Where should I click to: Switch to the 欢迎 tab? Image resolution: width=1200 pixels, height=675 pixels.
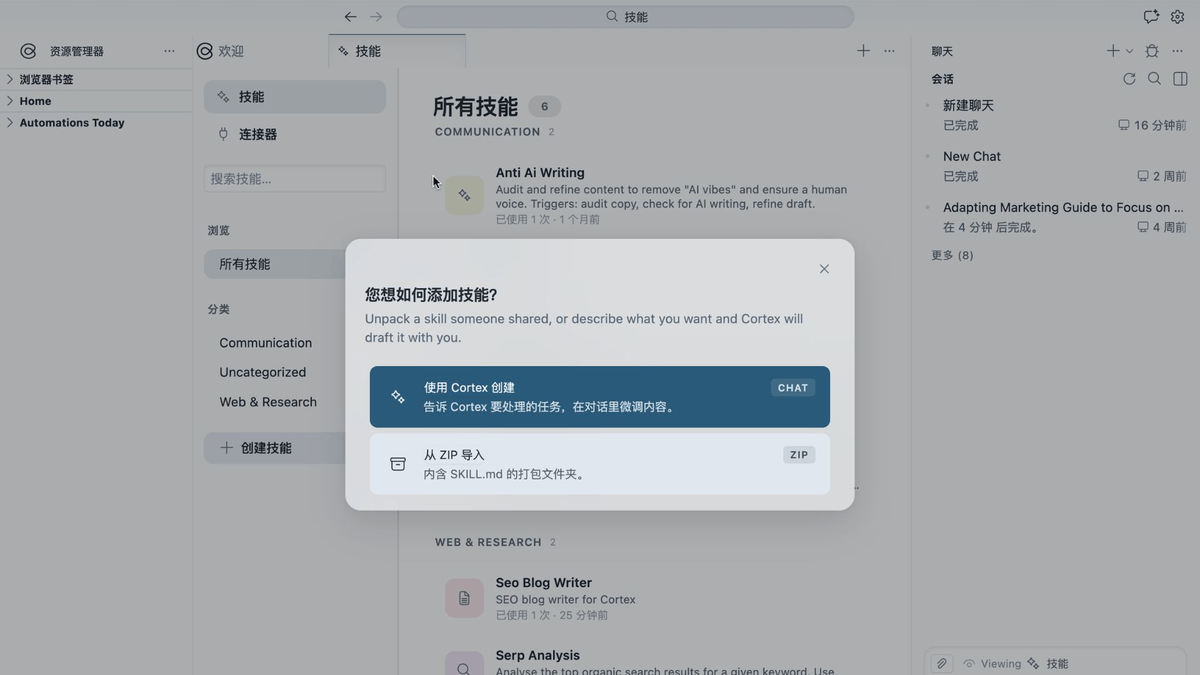[221, 51]
